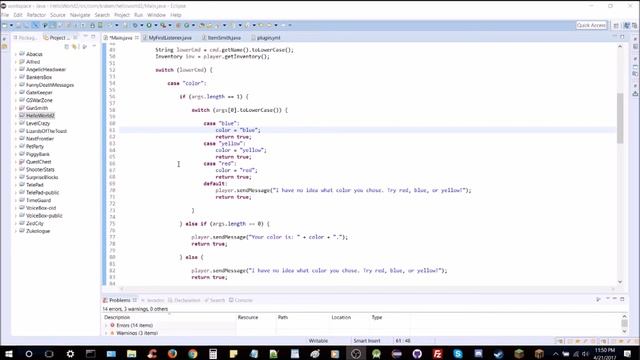
Task: Open the Calculator taskbar icon
Action: coord(213,353)
